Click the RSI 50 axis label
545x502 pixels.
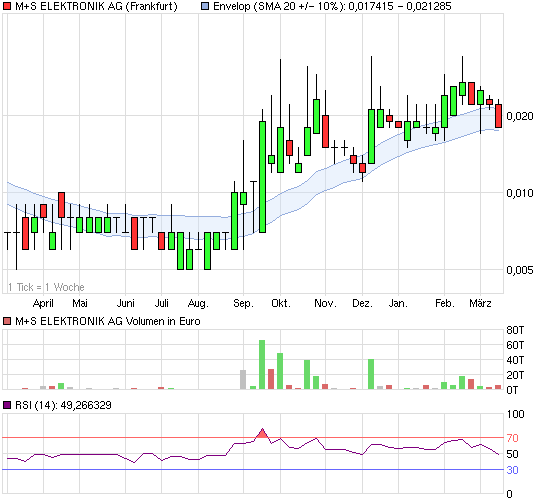[513, 454]
